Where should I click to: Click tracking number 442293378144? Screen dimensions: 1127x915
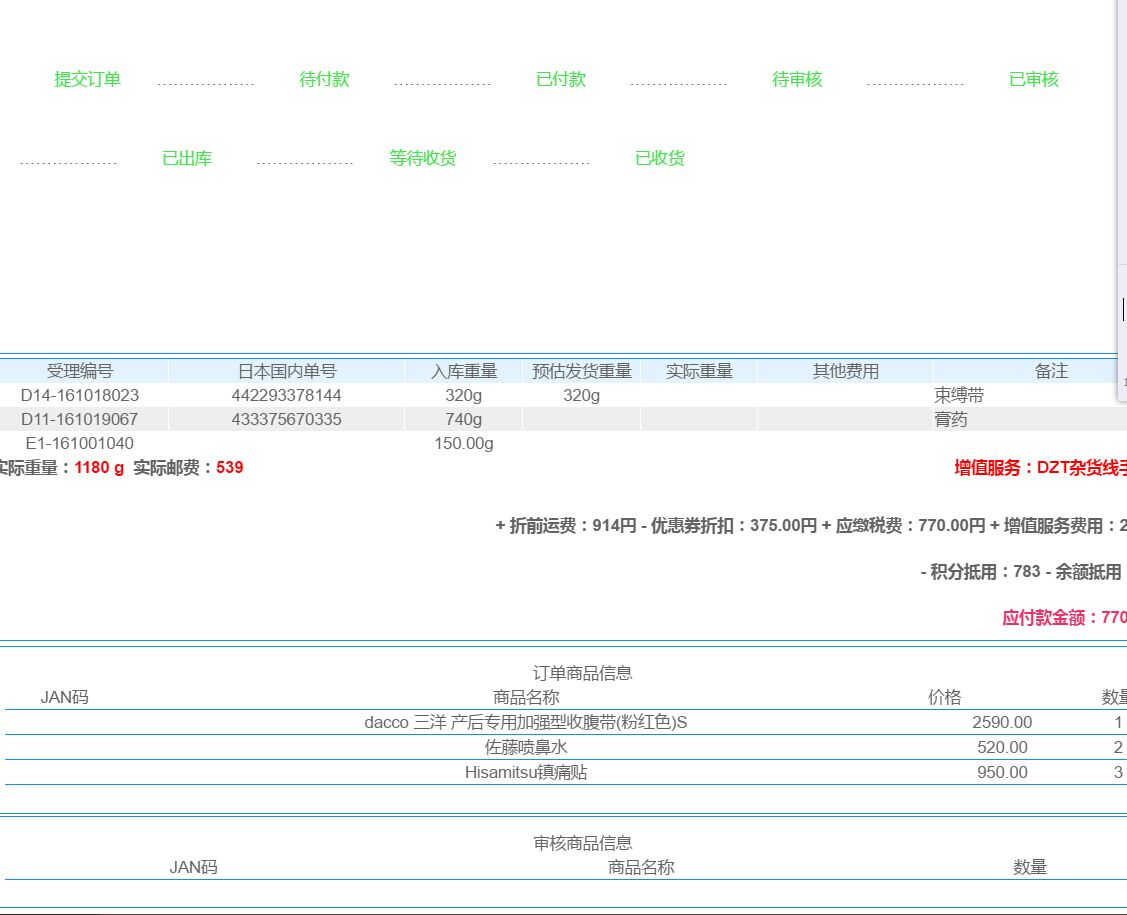point(287,395)
